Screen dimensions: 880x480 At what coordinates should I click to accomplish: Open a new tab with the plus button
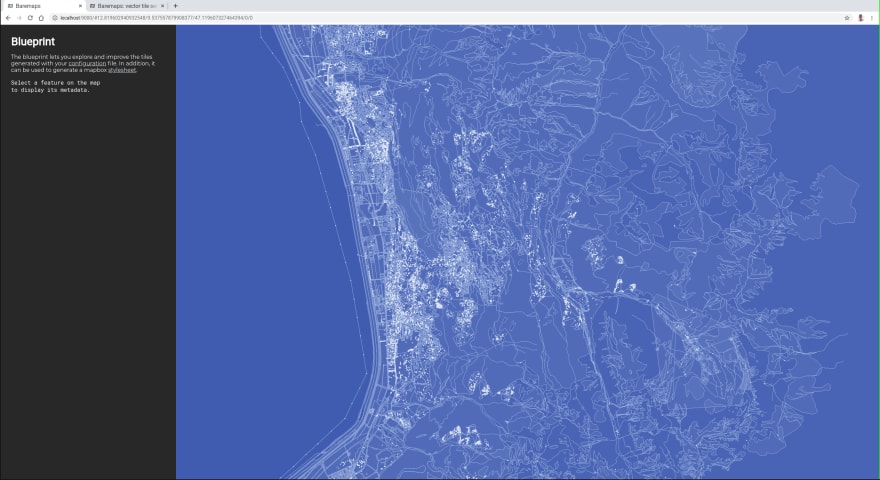tap(175, 6)
